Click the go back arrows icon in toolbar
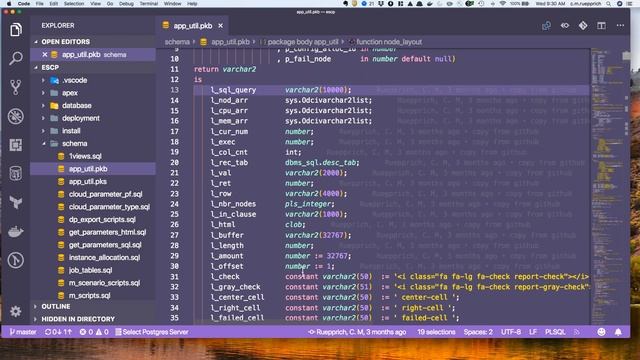The image size is (640, 360). coord(564,26)
